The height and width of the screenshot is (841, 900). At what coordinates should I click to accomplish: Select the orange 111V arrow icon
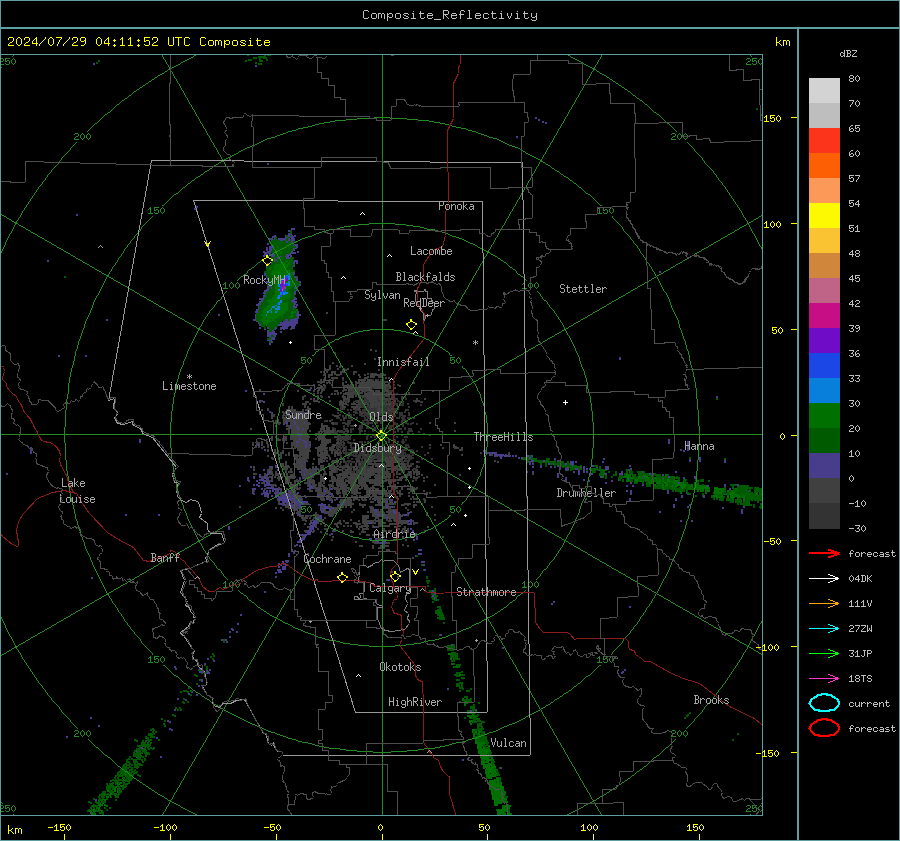824,603
